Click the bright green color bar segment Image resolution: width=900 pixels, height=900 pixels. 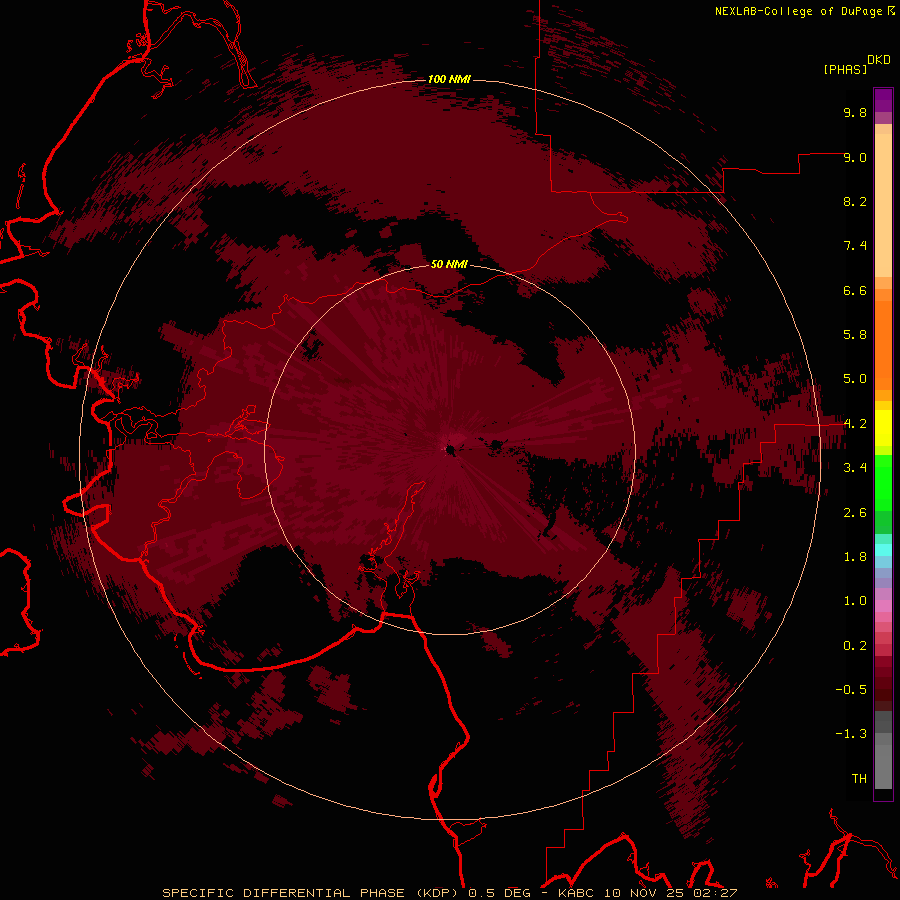pyautogui.click(x=883, y=482)
